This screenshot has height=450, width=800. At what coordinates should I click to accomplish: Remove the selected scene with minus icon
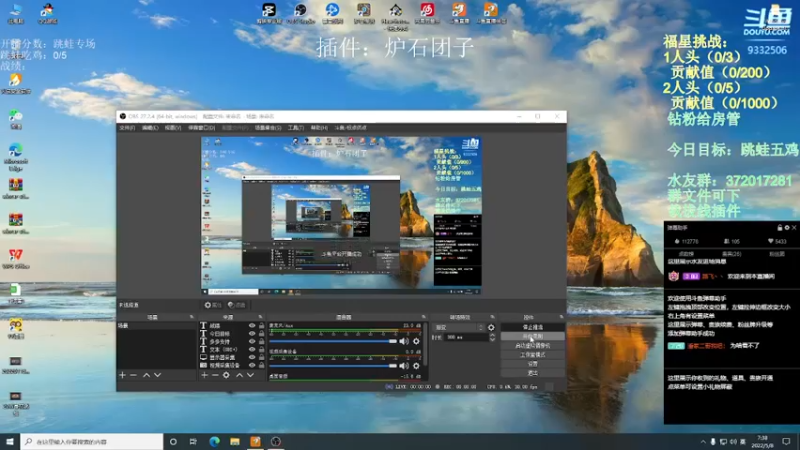(x=133, y=375)
